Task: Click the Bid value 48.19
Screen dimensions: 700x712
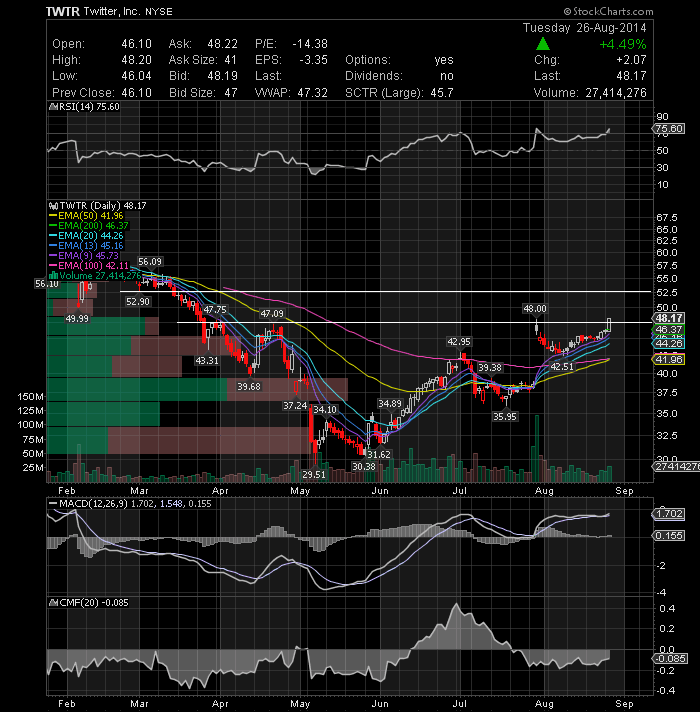Action: (222, 76)
